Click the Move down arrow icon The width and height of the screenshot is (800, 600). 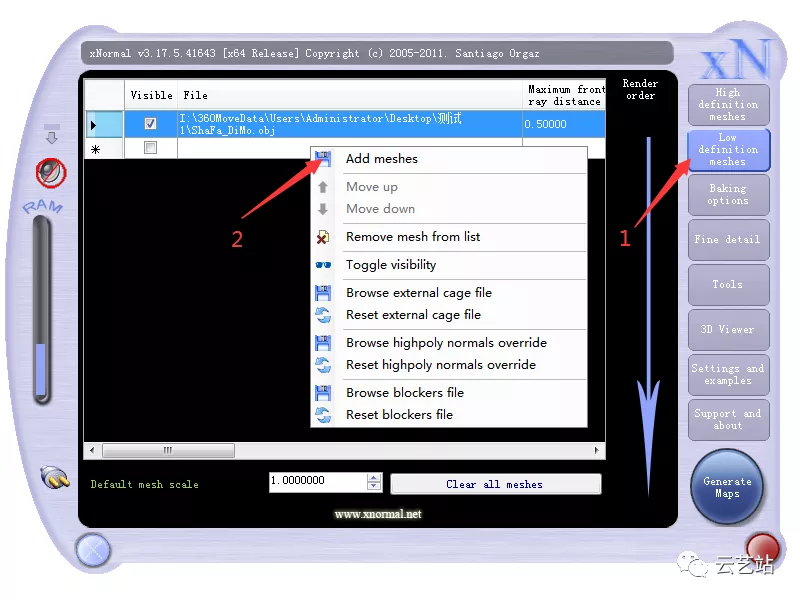pyautogui.click(x=322, y=209)
